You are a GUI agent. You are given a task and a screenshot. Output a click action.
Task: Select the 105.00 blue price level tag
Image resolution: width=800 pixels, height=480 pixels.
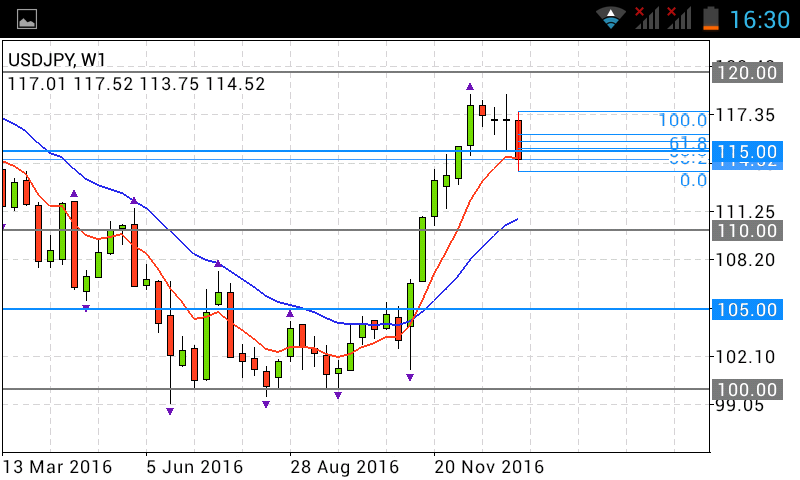tap(747, 310)
